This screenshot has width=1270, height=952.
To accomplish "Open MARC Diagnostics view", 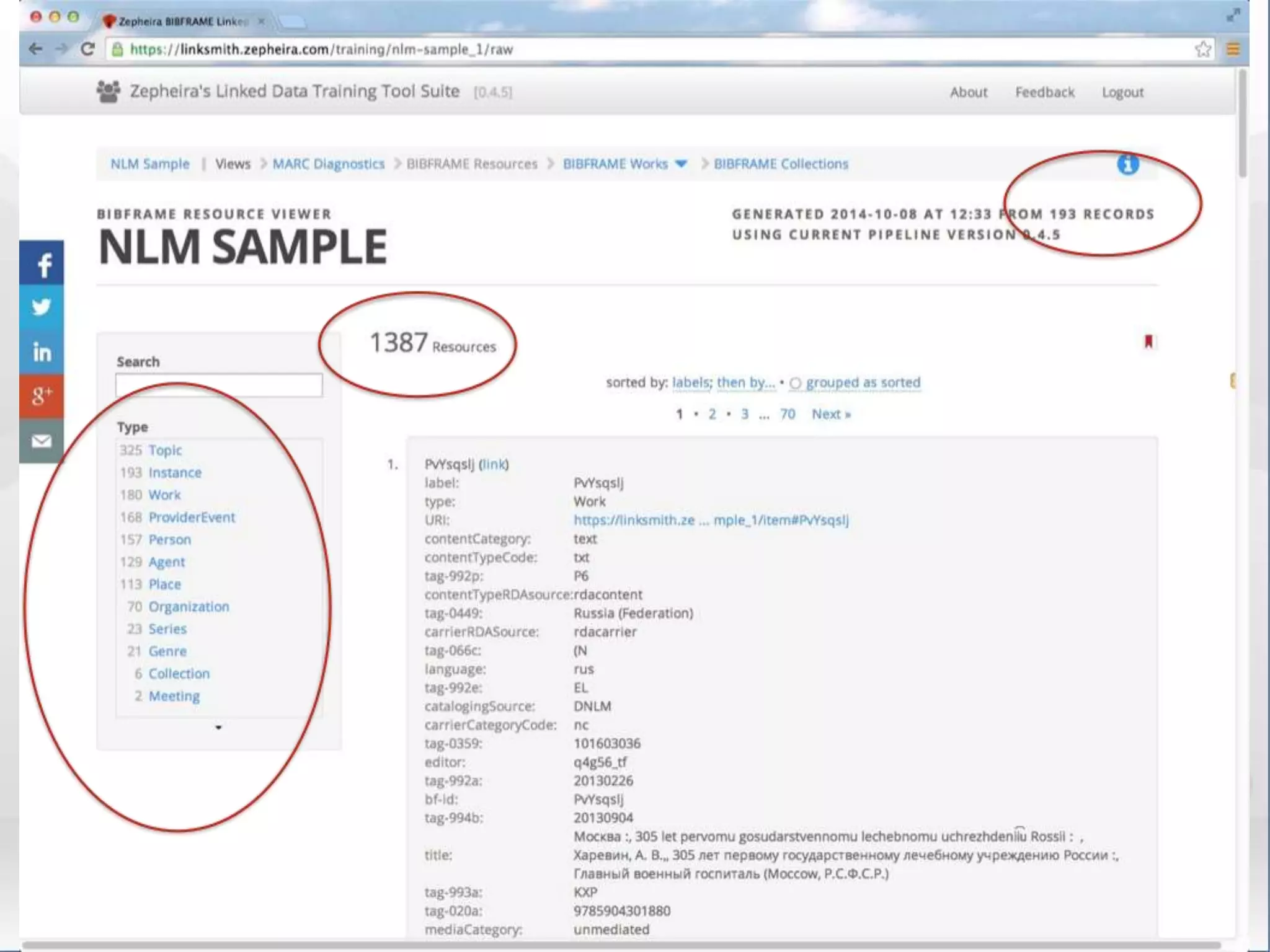I will click(328, 164).
